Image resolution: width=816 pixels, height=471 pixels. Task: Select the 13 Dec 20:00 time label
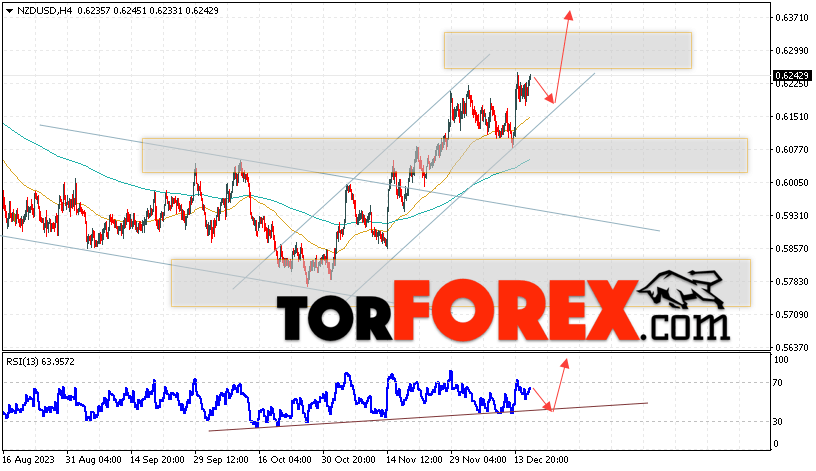tap(541, 460)
